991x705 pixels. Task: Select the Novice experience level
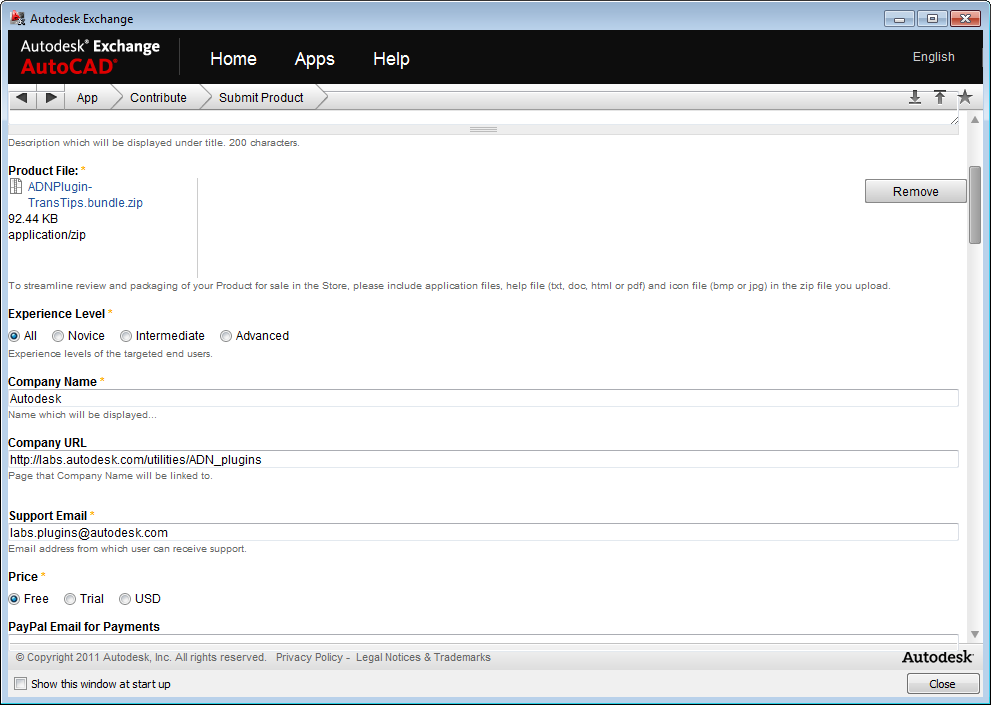pos(58,336)
